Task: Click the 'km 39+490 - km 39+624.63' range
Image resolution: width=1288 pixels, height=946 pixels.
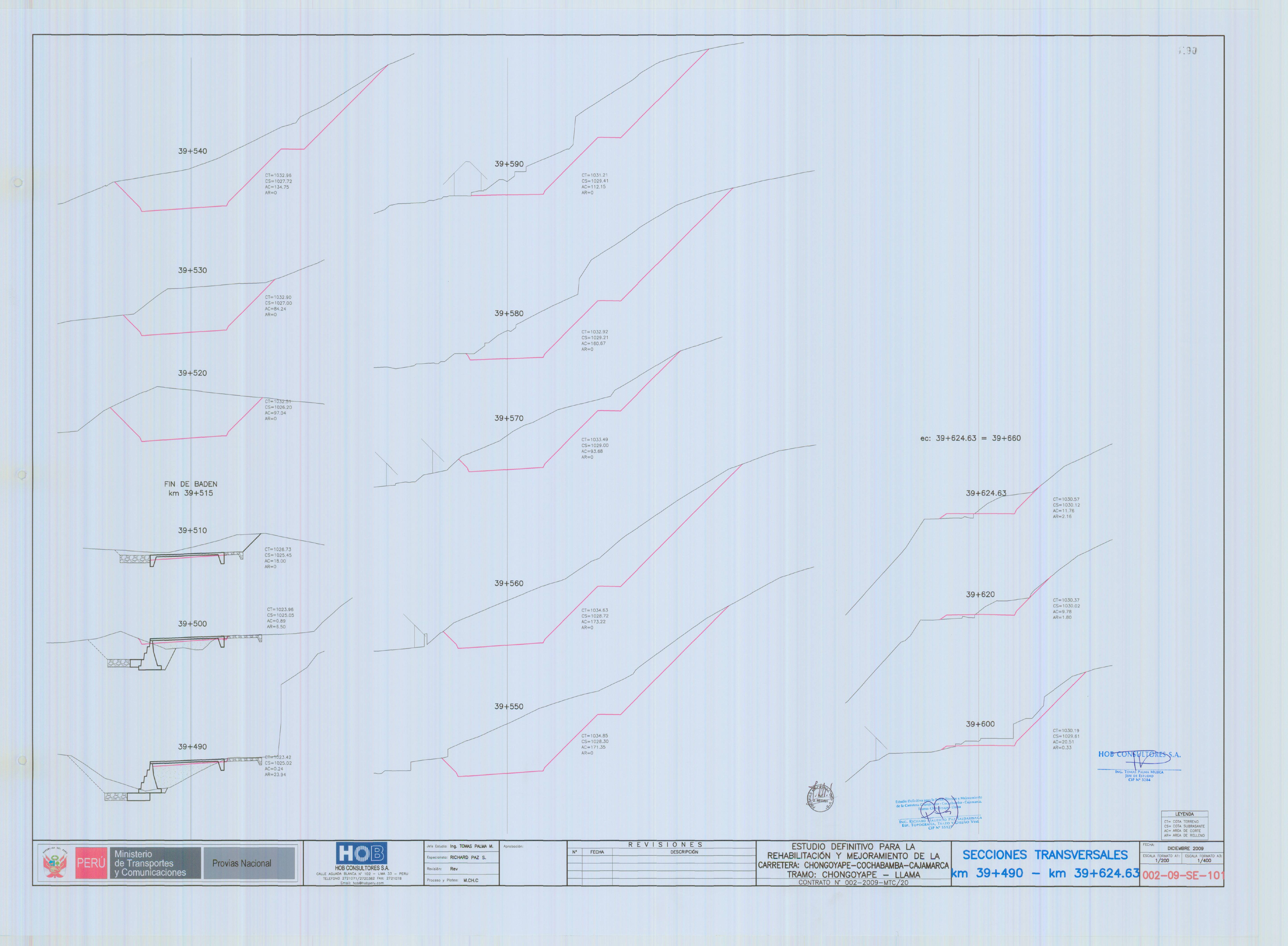Action: (x=1045, y=873)
